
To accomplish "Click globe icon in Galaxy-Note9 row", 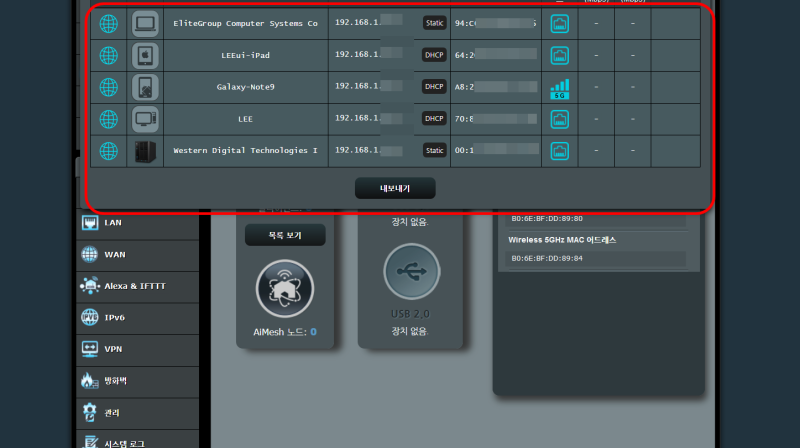I will coord(109,87).
